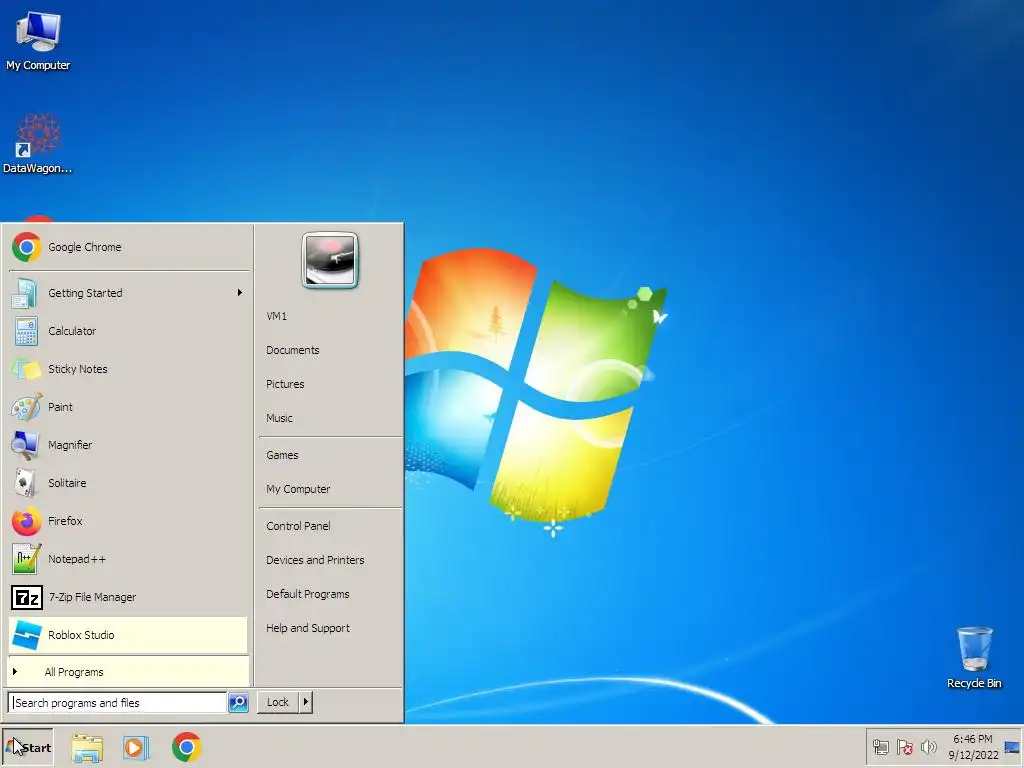Launch Calculator from the Start menu

click(129, 331)
